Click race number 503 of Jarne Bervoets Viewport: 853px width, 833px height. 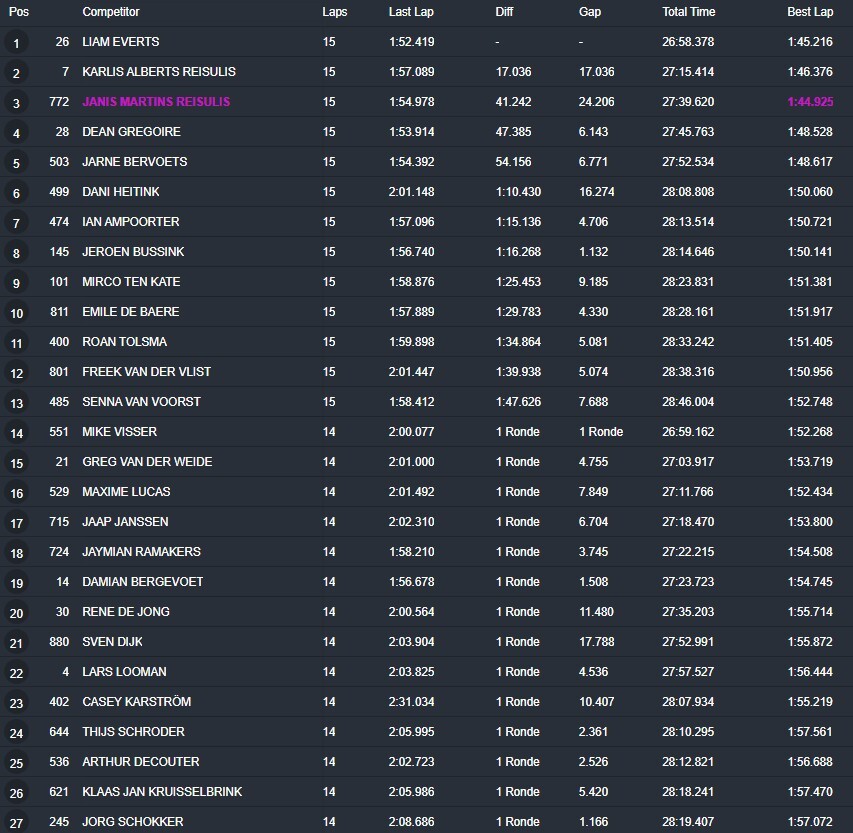point(59,162)
